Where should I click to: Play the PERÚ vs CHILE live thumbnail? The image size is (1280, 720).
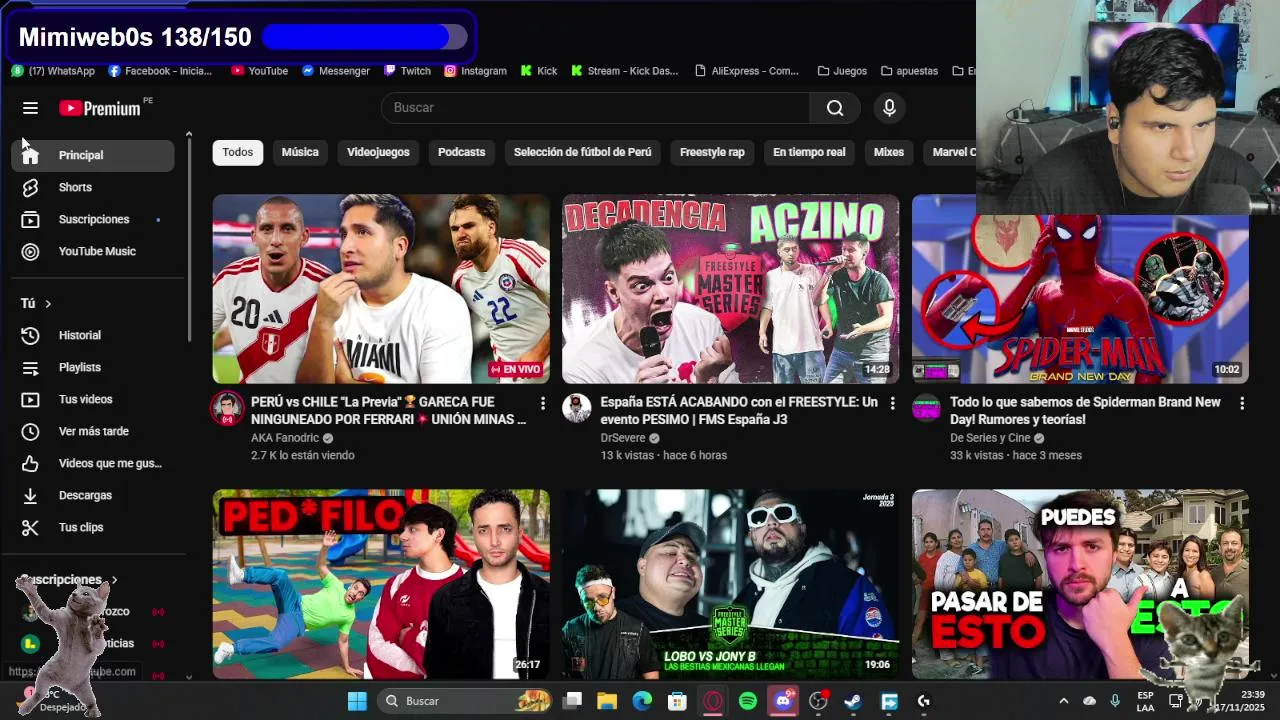click(381, 289)
